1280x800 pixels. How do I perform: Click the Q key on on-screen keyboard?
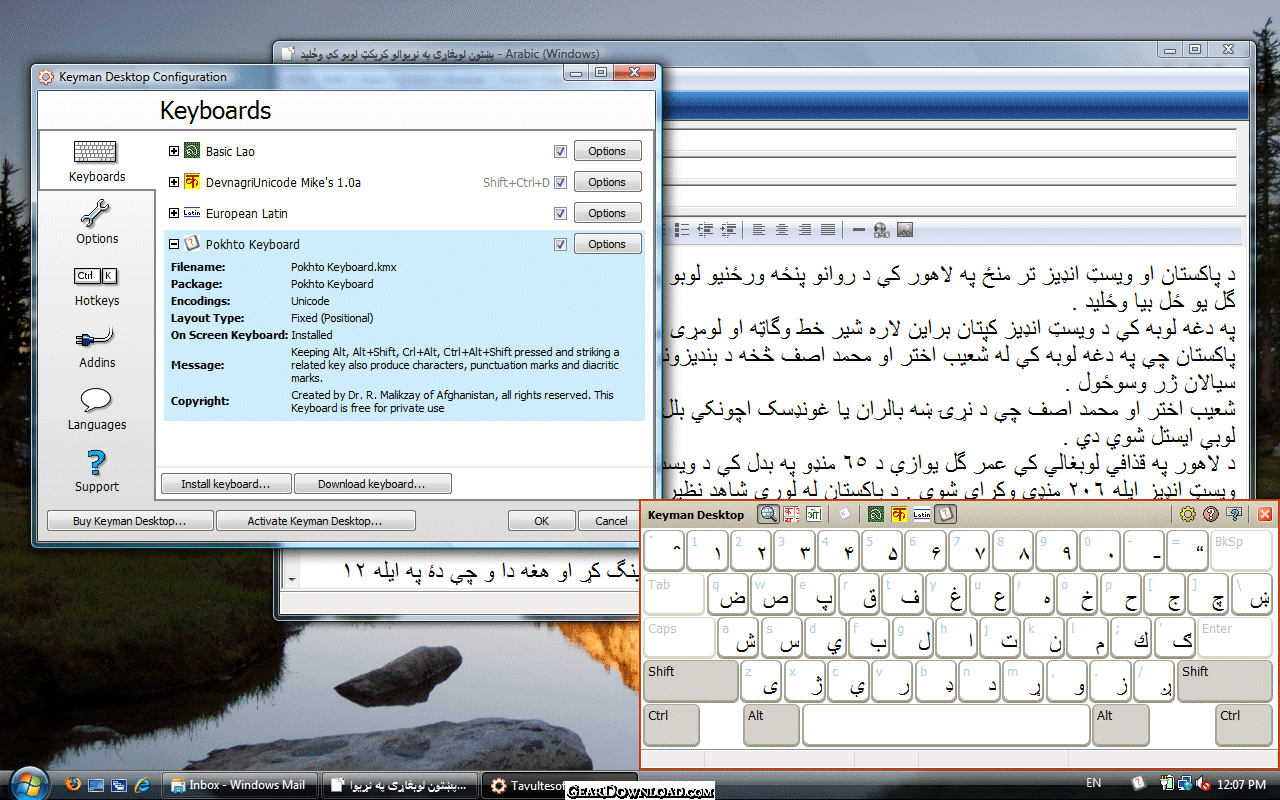728,594
